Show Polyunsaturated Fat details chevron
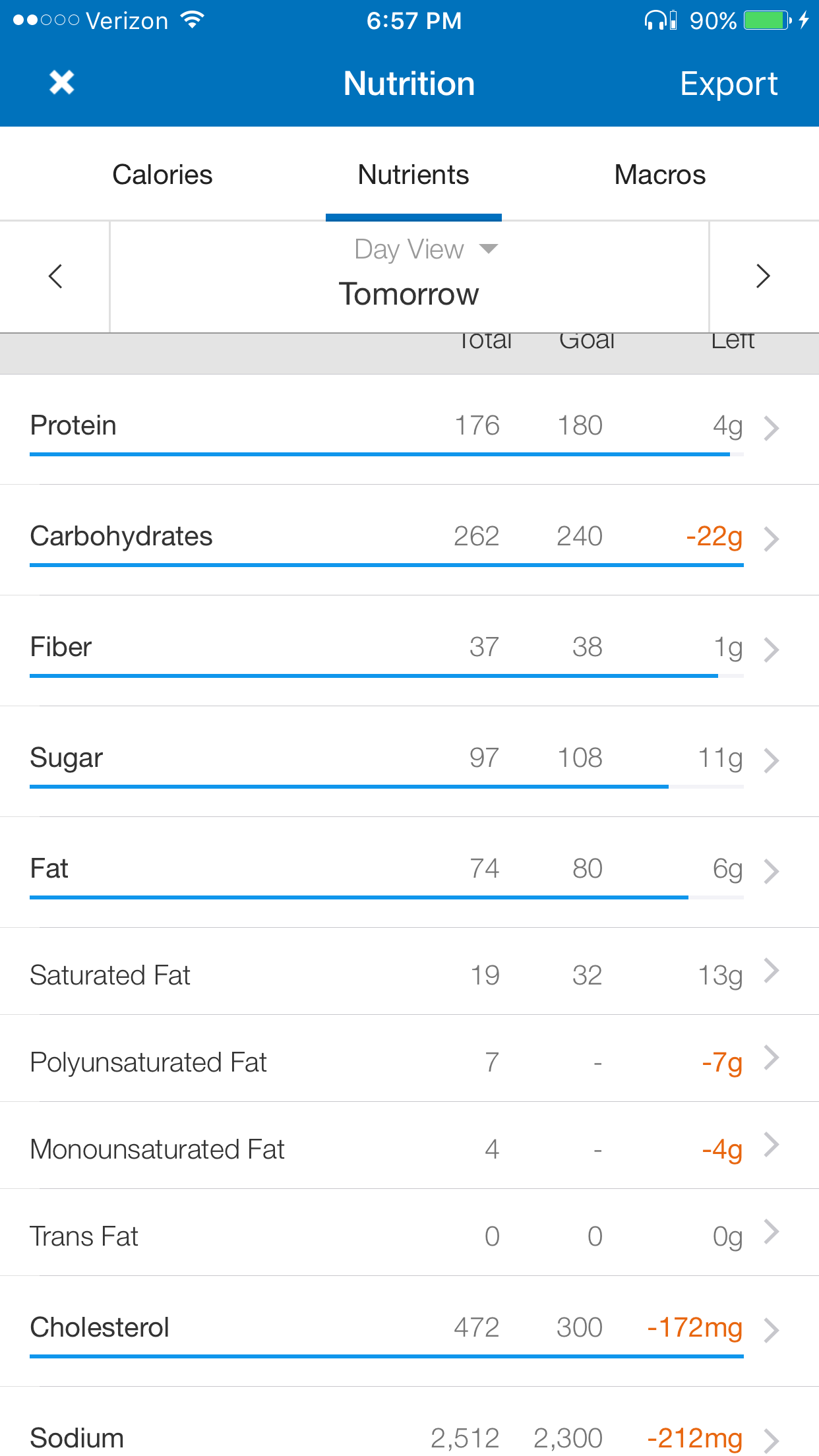The image size is (819, 1456). (x=771, y=1058)
